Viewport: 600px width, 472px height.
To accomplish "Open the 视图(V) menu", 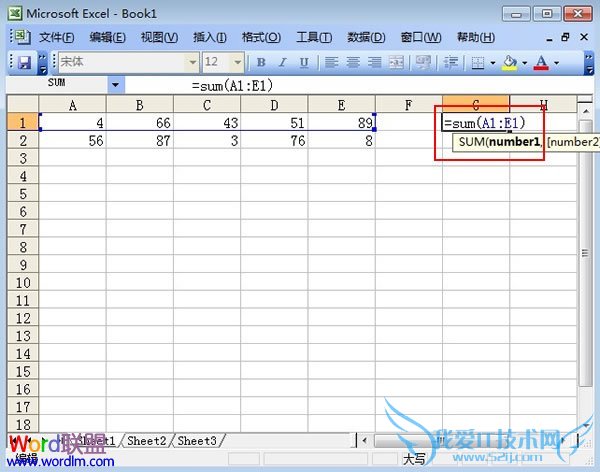I will 160,37.
